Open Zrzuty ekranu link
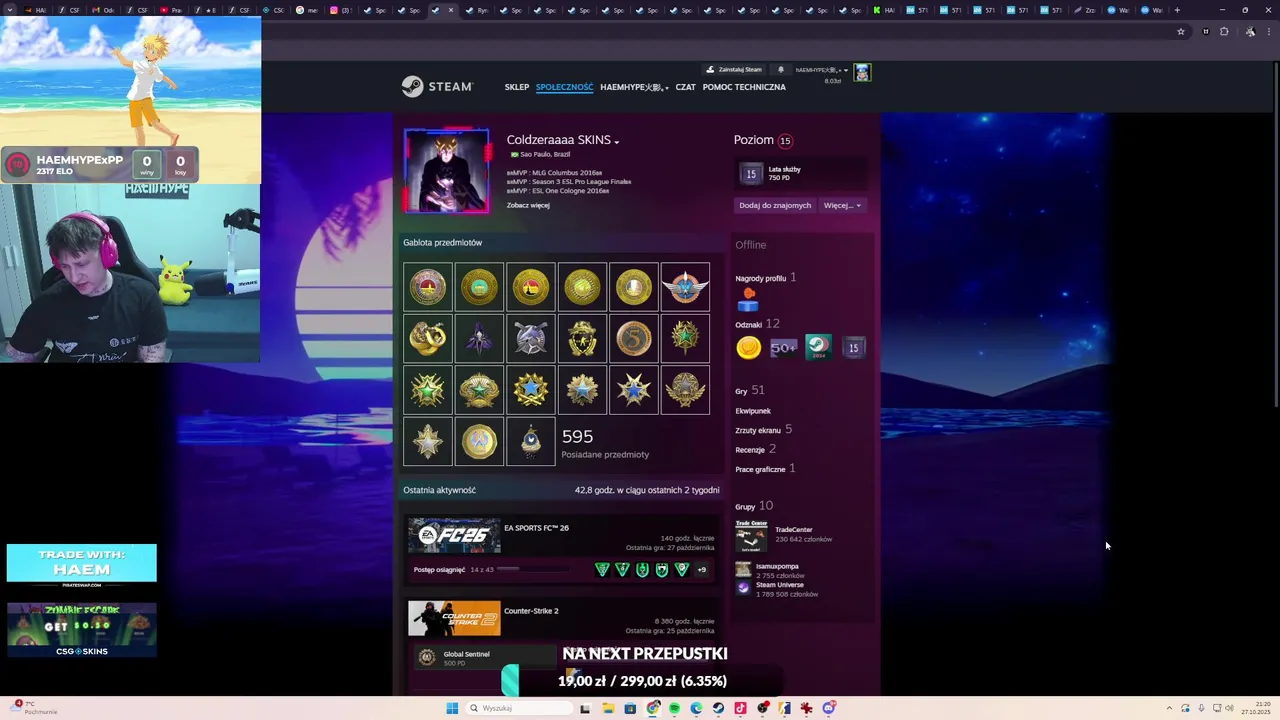The height and width of the screenshot is (720, 1280). 763,430
